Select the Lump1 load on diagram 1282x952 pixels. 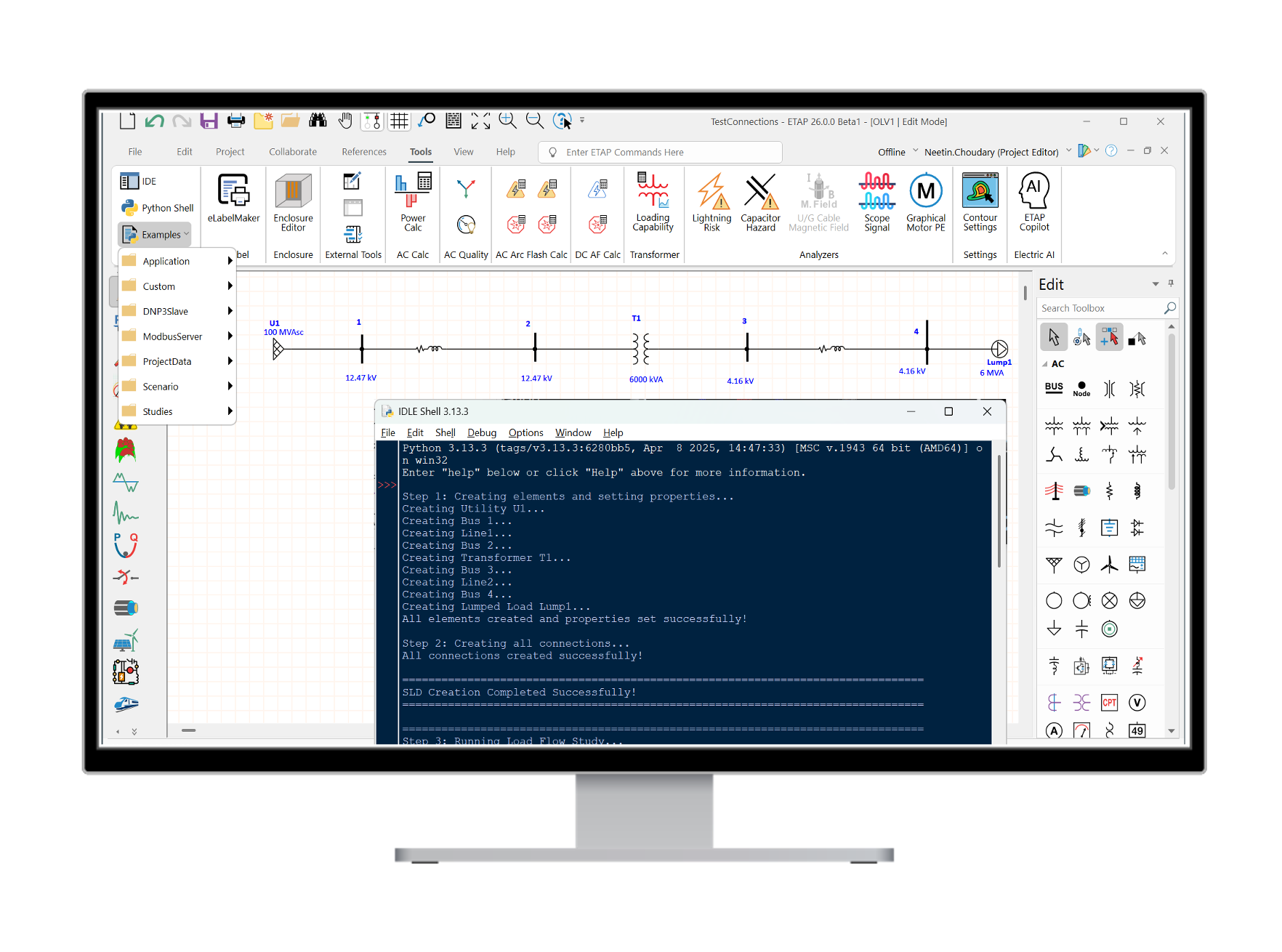tap(999, 349)
